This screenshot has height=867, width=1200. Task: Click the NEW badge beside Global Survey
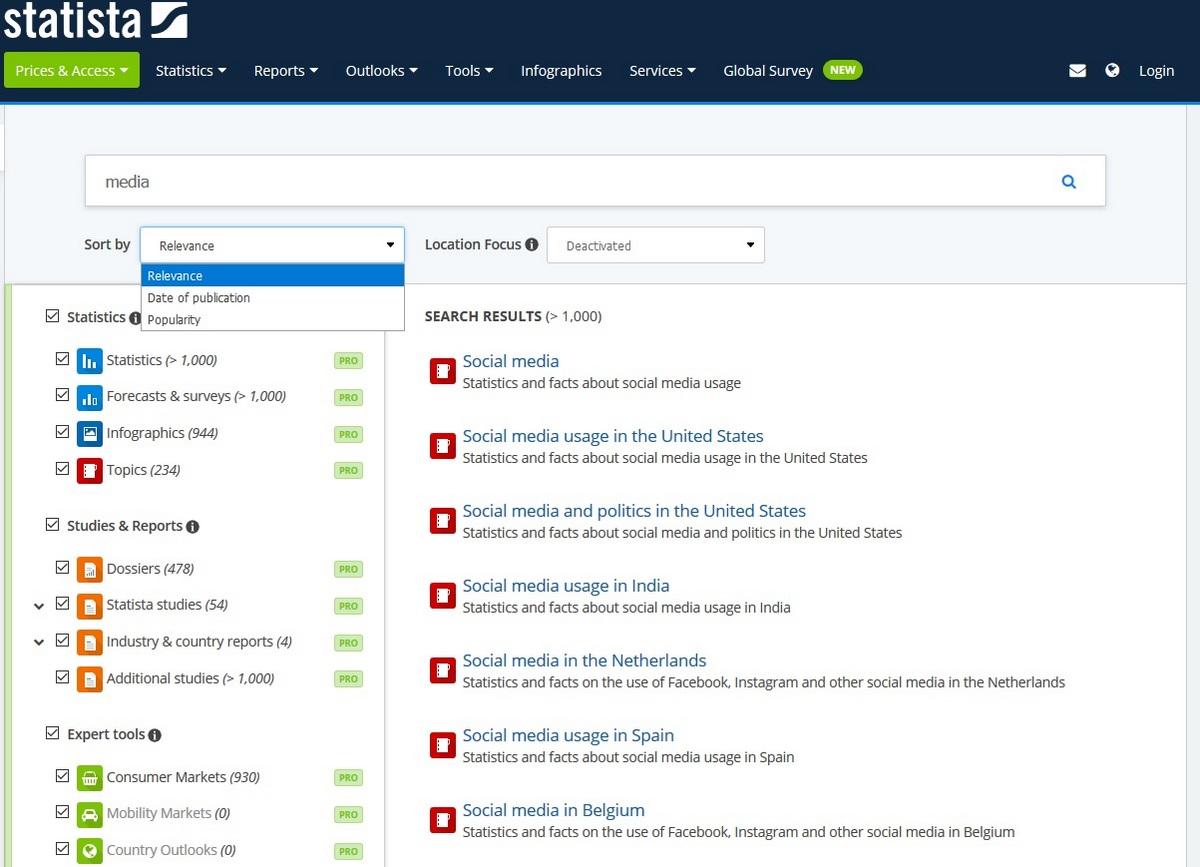click(842, 70)
